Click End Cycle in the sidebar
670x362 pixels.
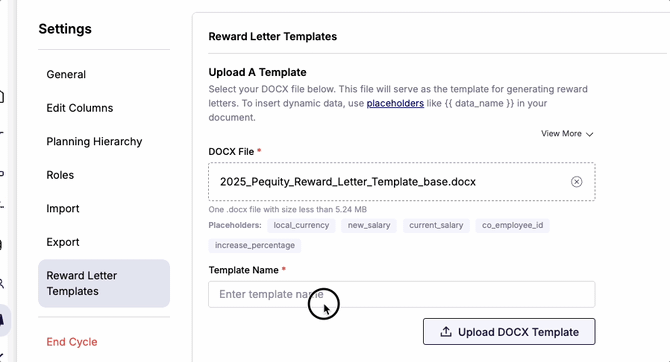click(72, 342)
